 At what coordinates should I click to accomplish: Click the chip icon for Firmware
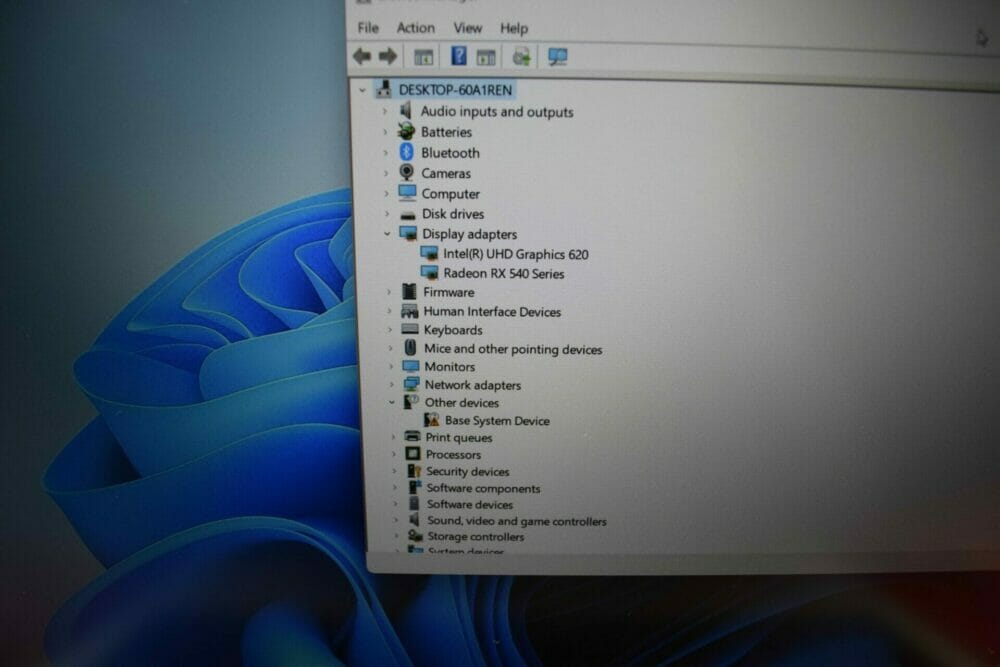coord(409,291)
